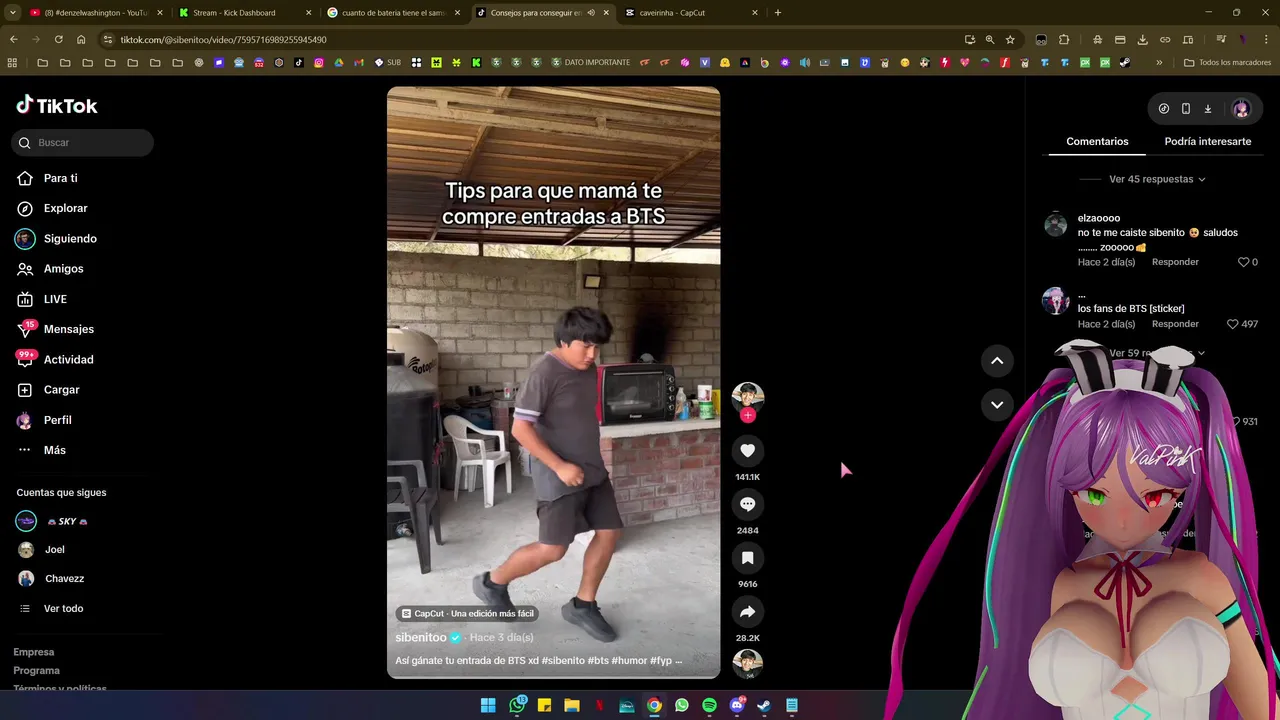Save the video with the bookmark icon
The width and height of the screenshot is (1280, 720).
coord(747,558)
